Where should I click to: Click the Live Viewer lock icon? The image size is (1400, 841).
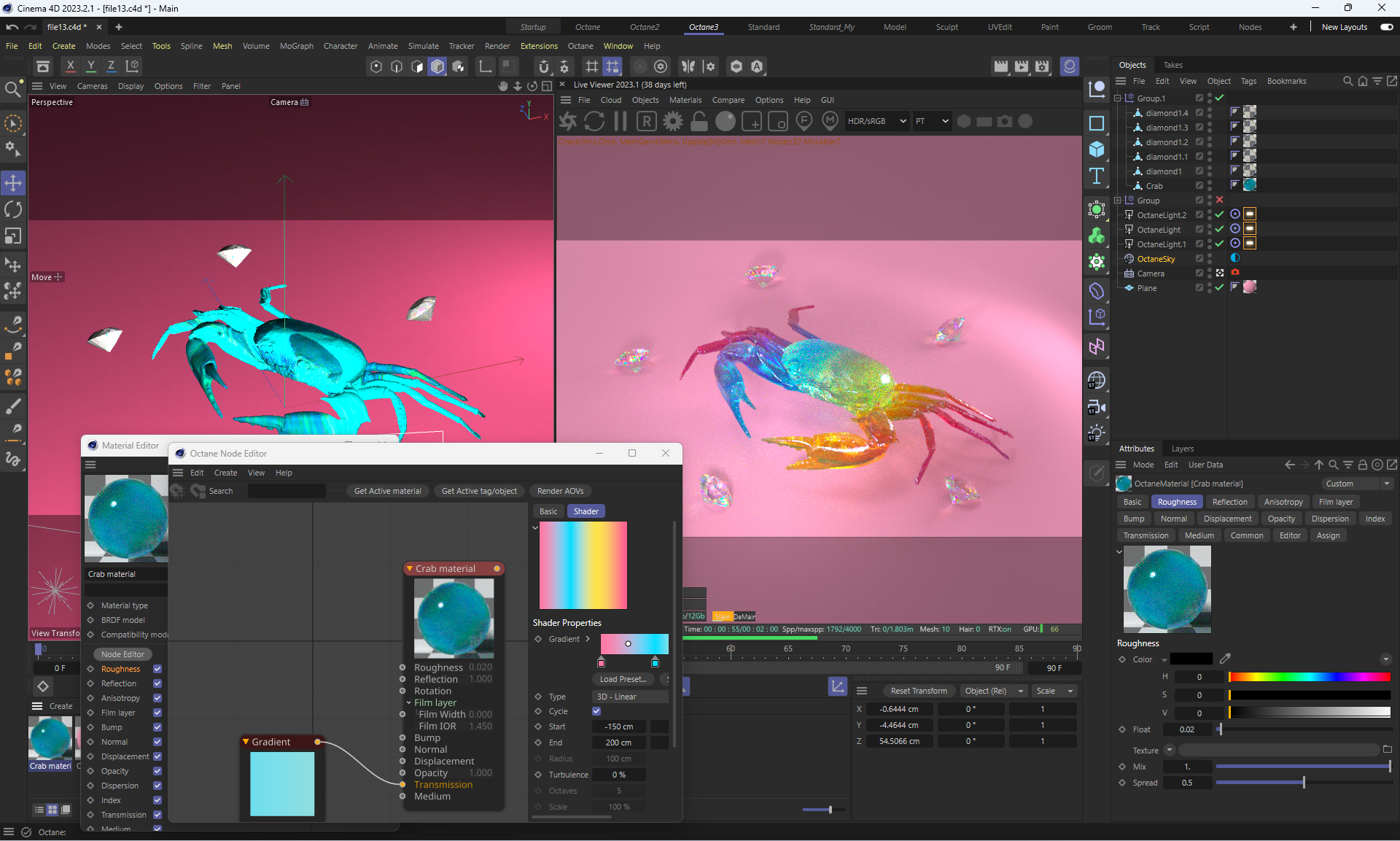pyautogui.click(x=699, y=122)
